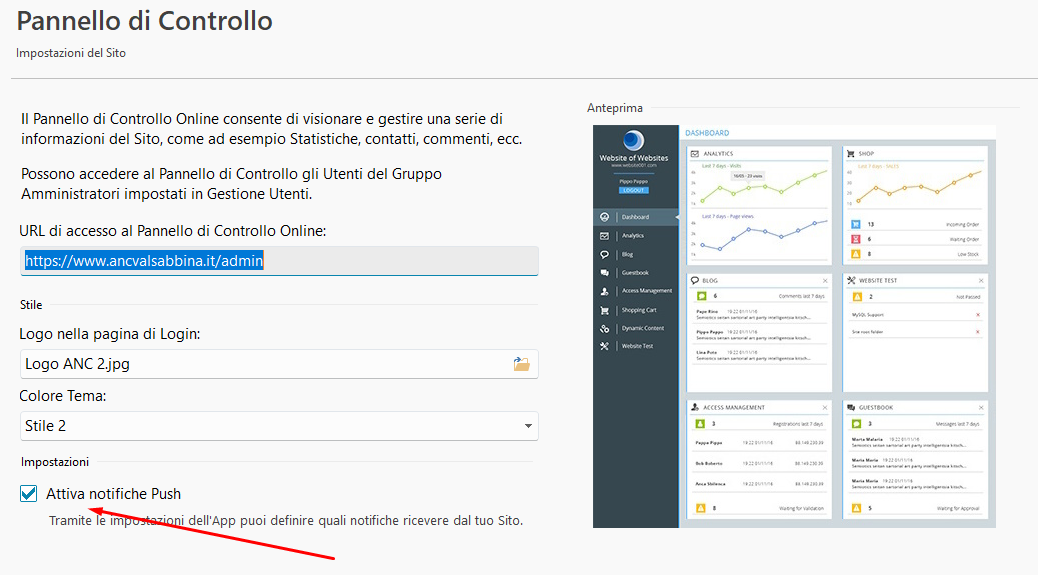Image resolution: width=1038 pixels, height=575 pixels.
Task: Open the Colore Tema dropdown
Action: click(x=278, y=426)
